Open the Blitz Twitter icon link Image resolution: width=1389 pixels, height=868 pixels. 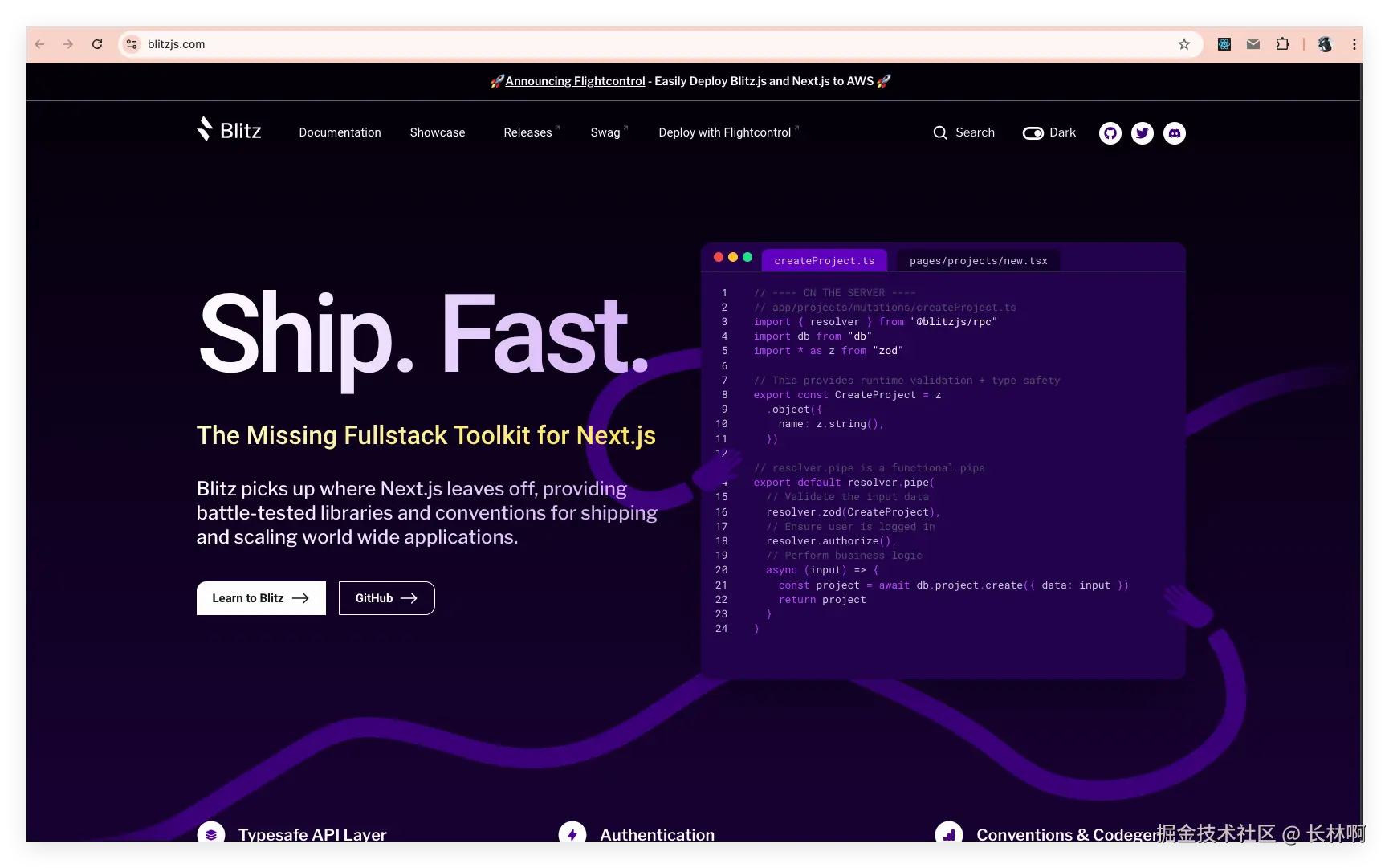(1143, 133)
